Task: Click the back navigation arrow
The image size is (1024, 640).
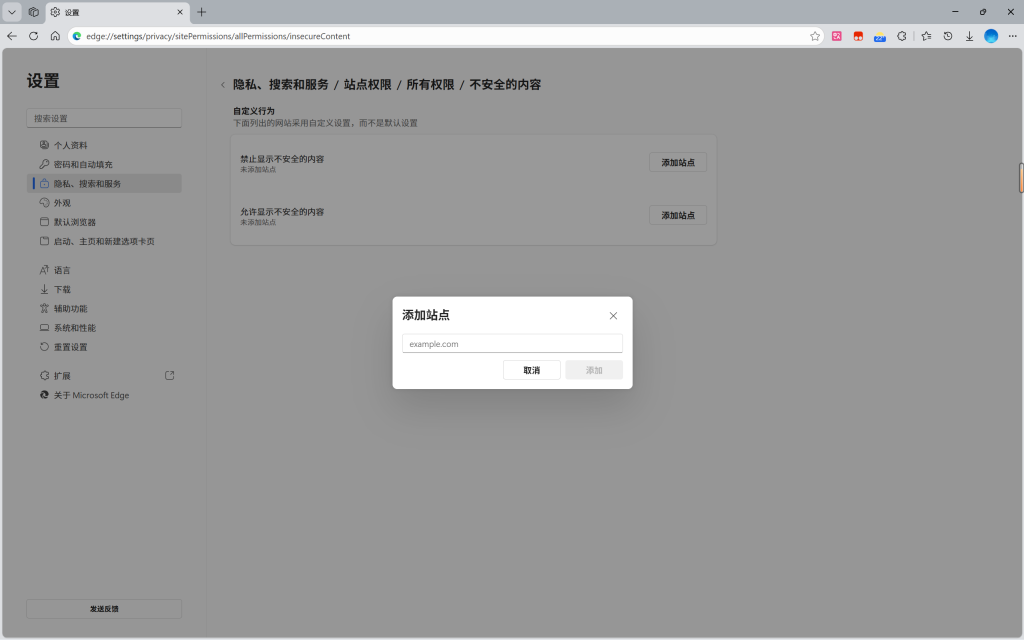Action: coord(12,36)
